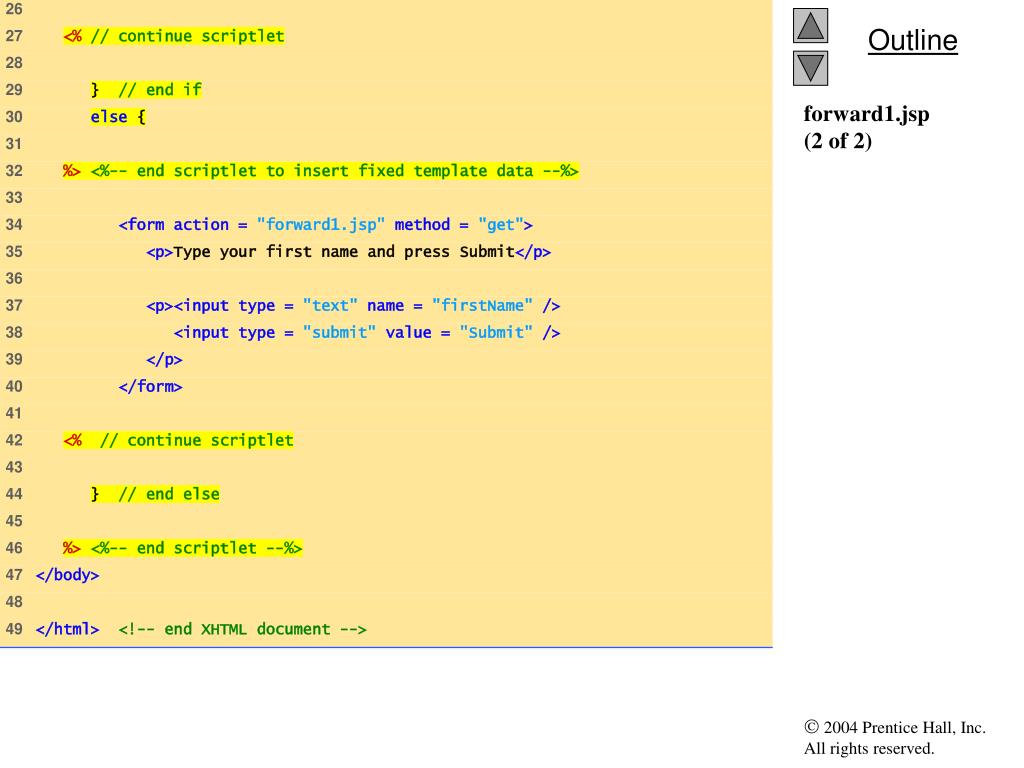Click "// continue scriptlet" on line 27

tap(187, 36)
